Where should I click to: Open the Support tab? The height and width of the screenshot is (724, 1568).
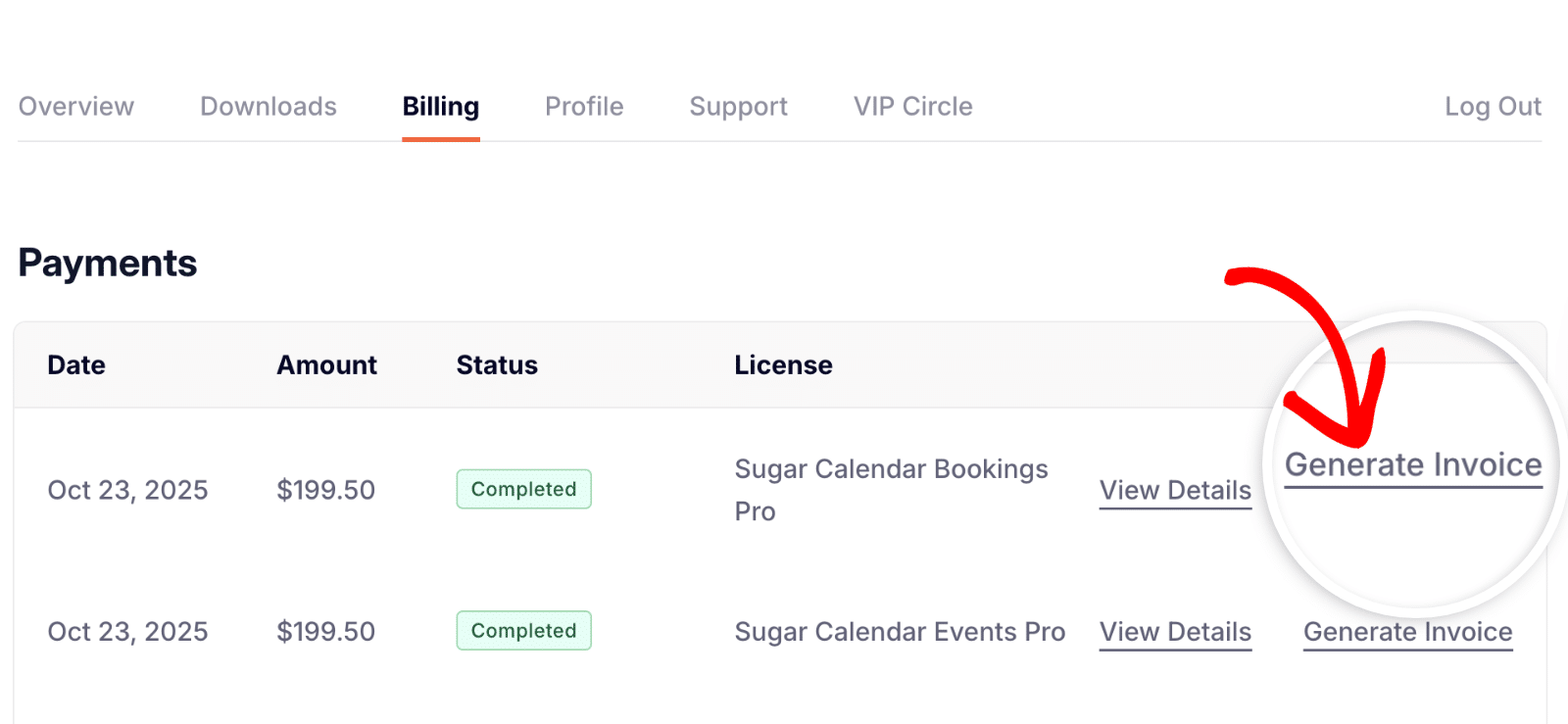coord(738,107)
